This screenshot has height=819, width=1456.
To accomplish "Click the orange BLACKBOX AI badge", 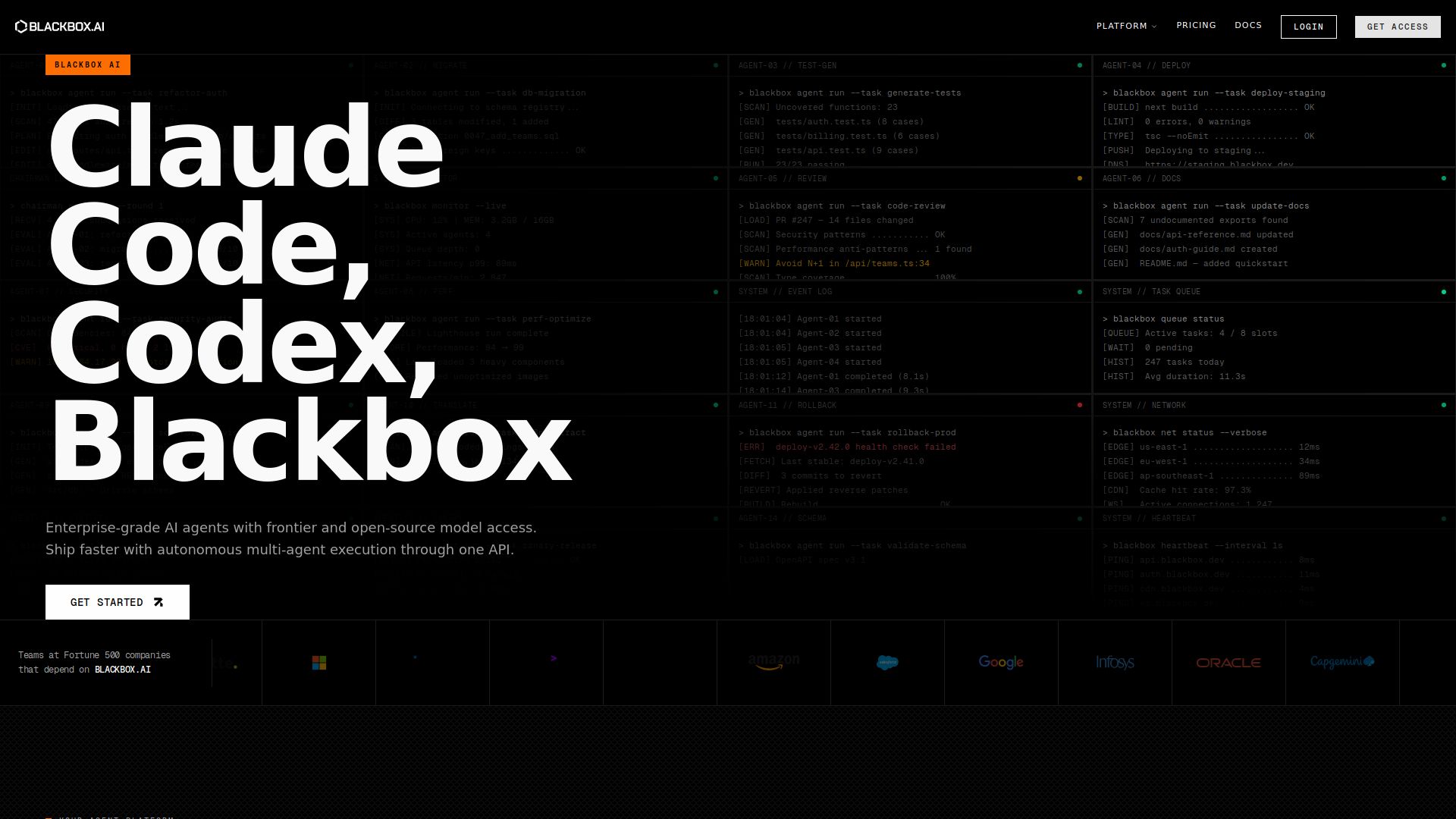I will (x=88, y=65).
